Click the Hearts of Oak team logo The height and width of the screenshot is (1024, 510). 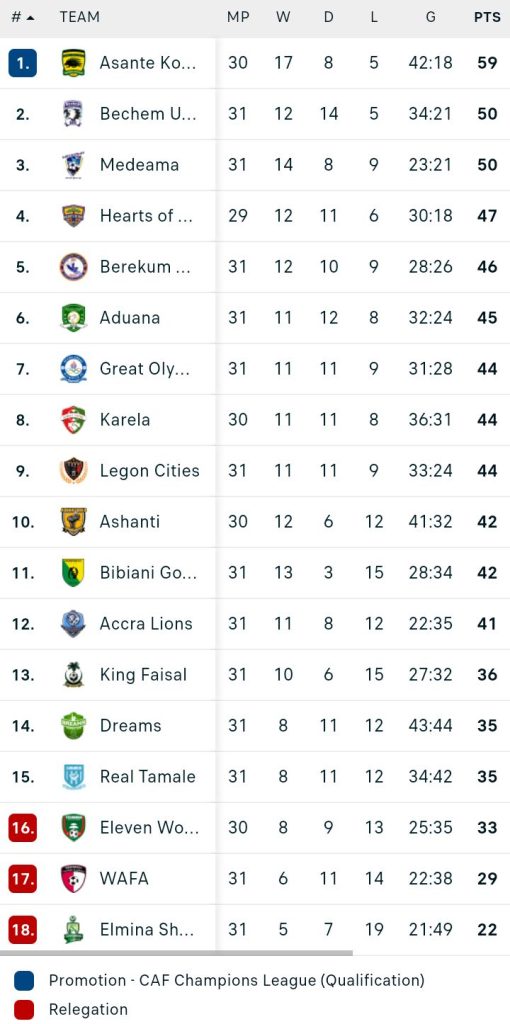[74, 216]
